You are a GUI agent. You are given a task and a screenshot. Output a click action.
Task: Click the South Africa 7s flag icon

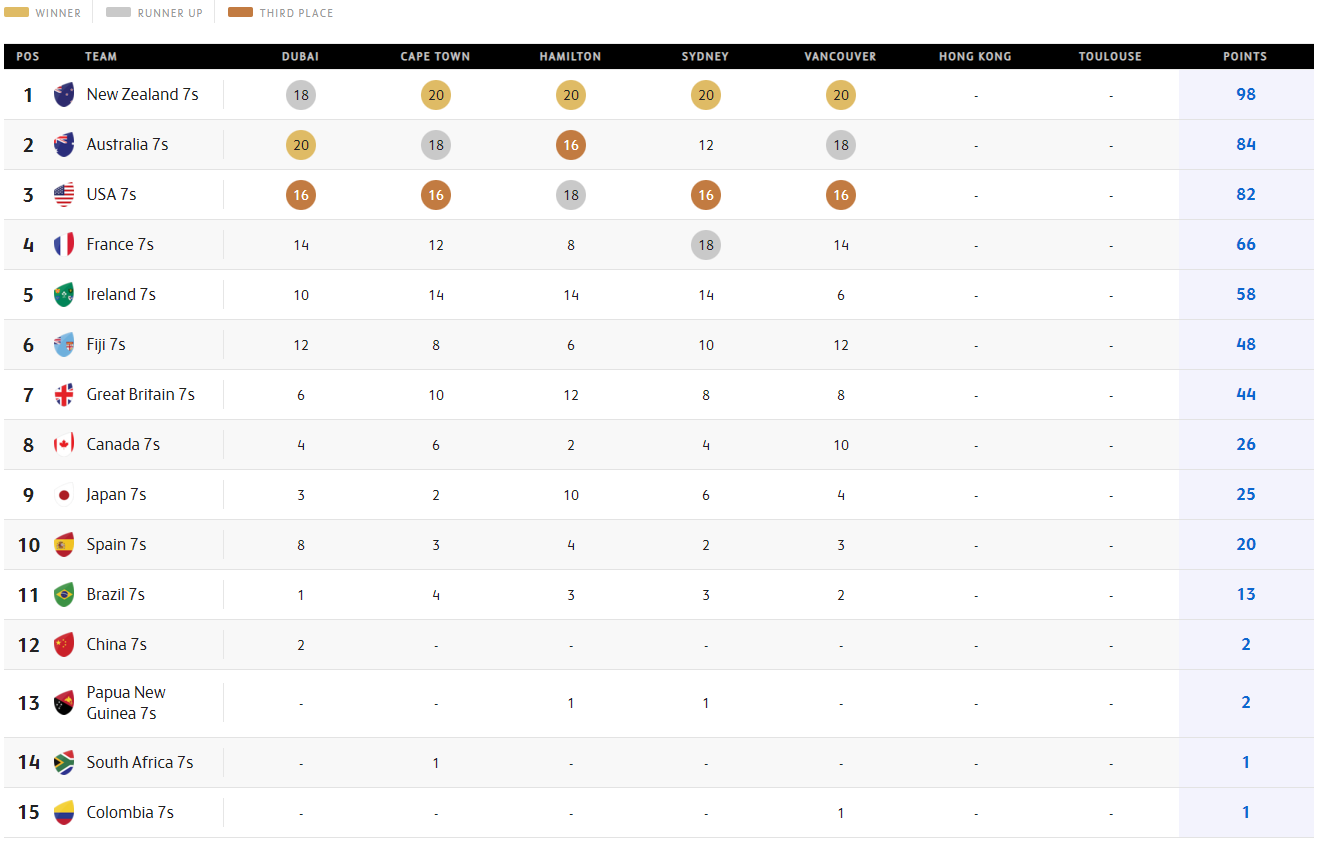pyautogui.click(x=64, y=763)
